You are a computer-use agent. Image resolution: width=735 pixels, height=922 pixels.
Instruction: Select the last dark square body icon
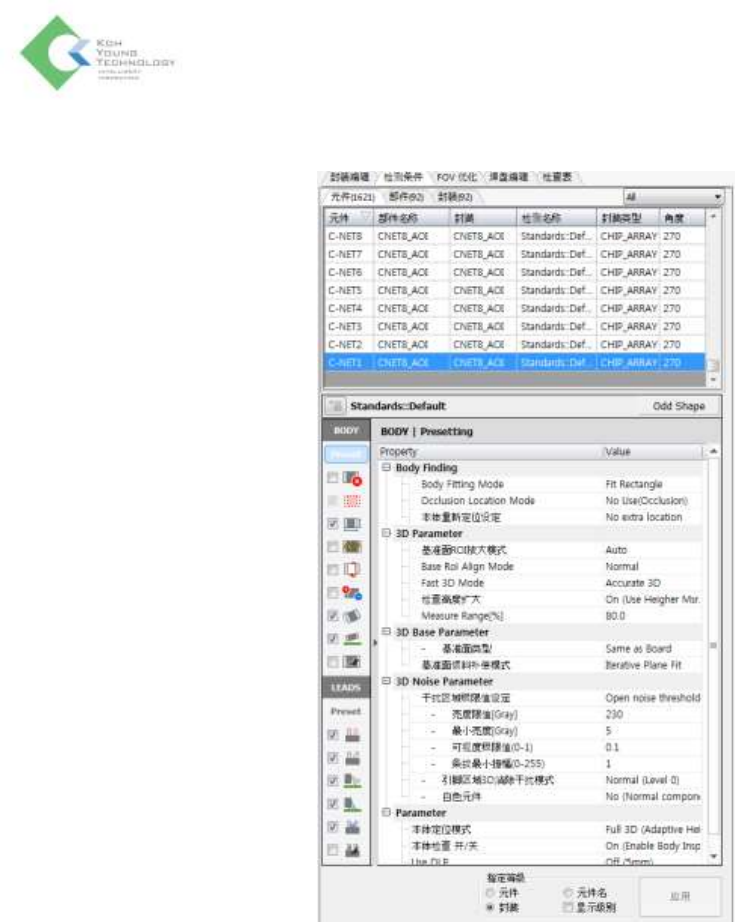pos(352,662)
